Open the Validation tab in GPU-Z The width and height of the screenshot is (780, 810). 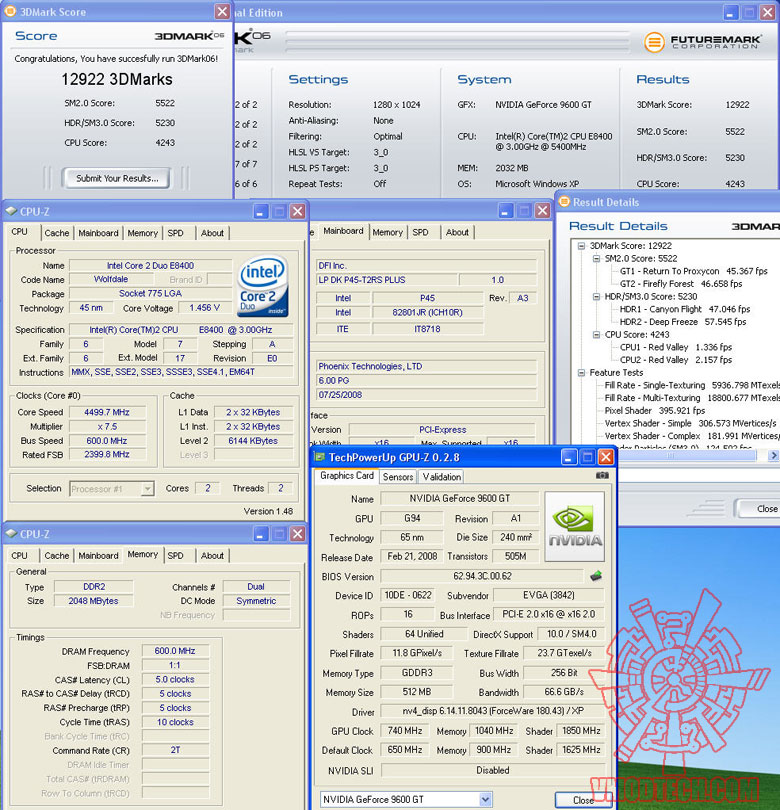(x=442, y=477)
